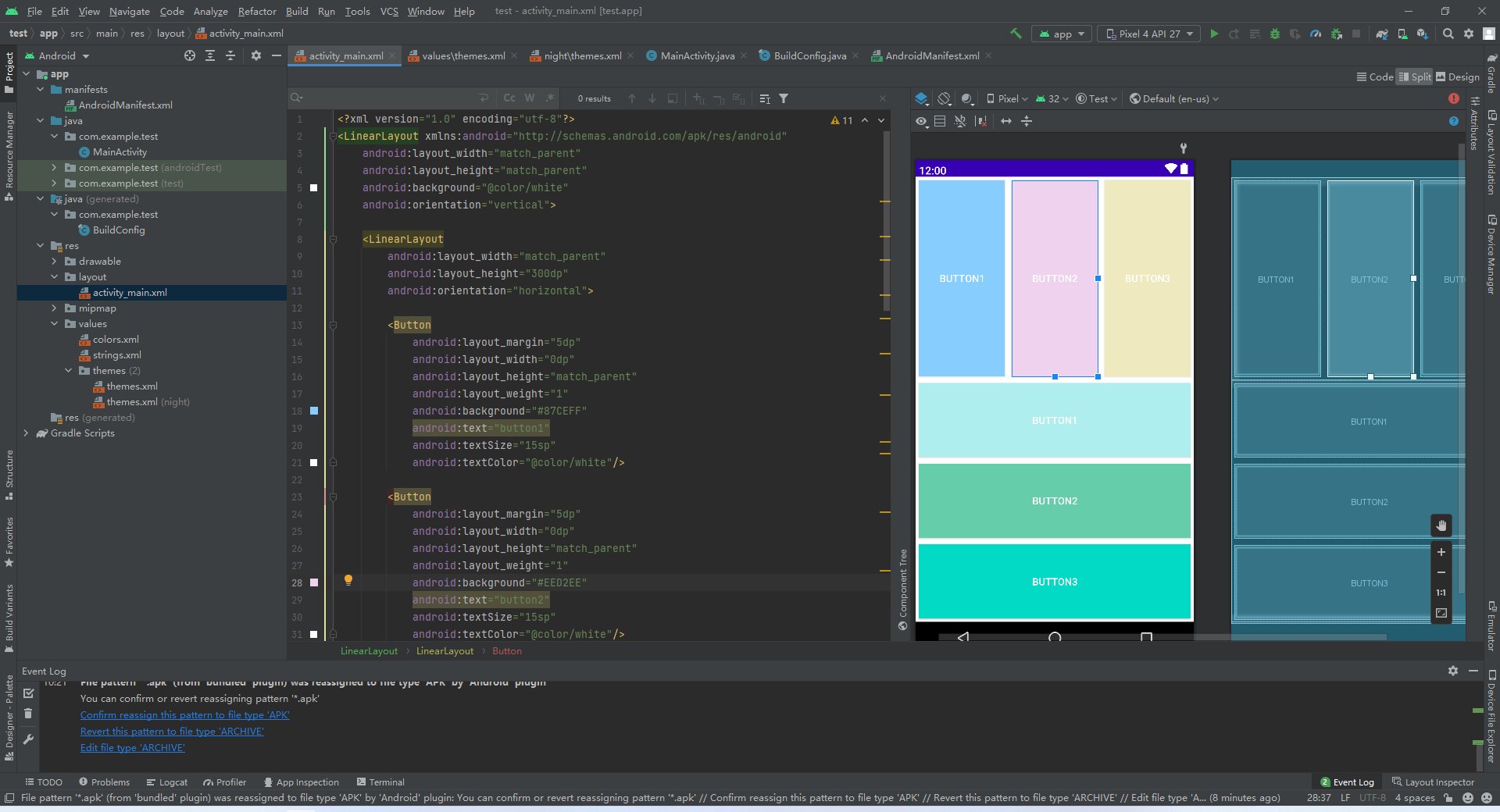Click the night mode icon in design toolbar
The image size is (1500, 812).
tap(967, 98)
